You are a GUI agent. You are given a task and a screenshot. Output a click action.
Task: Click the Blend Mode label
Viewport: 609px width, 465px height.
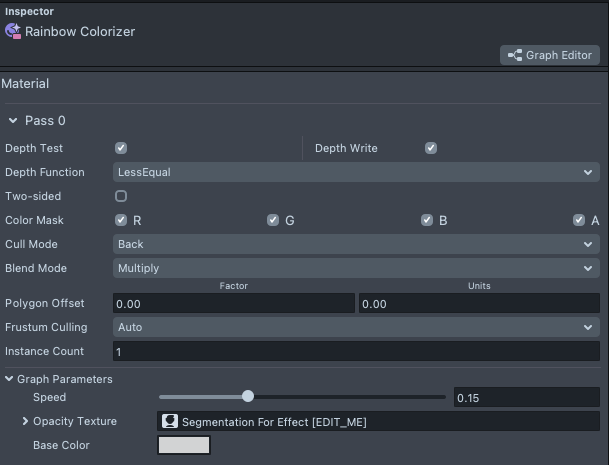36,268
